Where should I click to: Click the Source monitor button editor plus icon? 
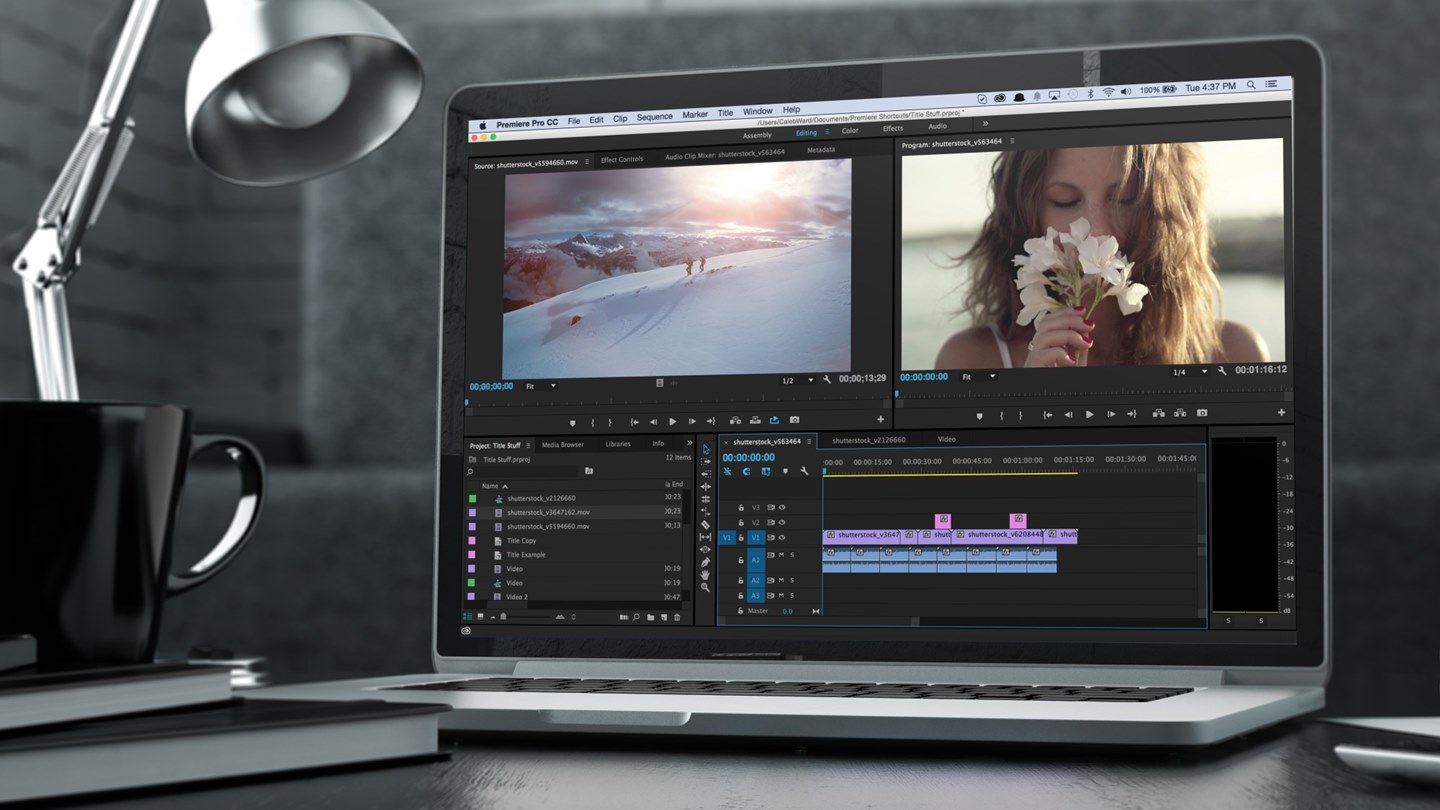pos(880,420)
